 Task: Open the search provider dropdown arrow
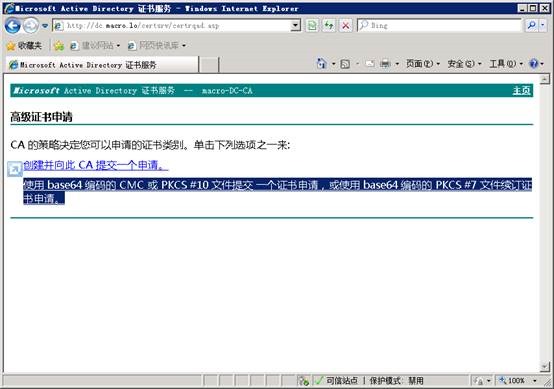click(543, 25)
